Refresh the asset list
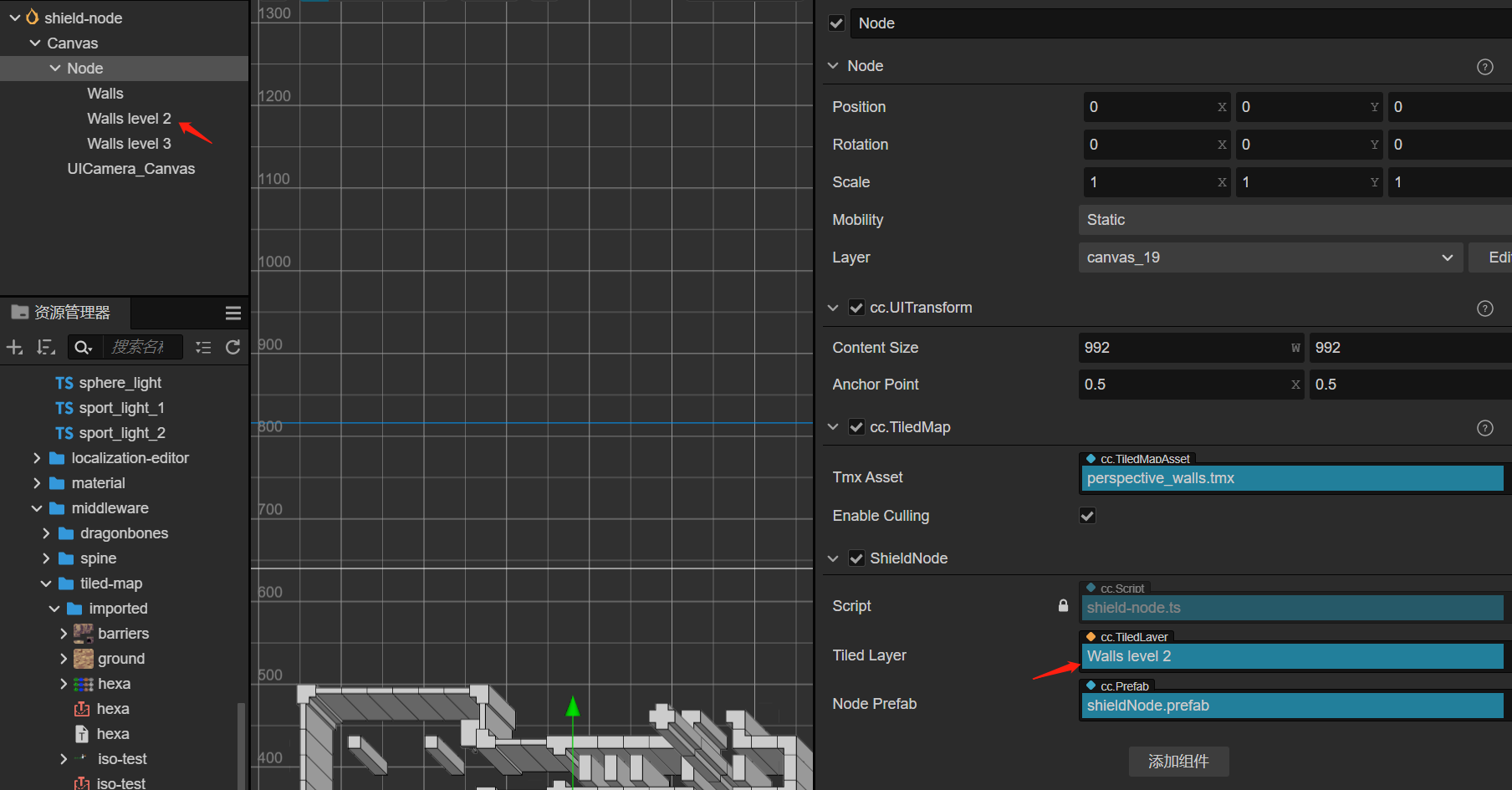1512x790 pixels. pos(233,347)
